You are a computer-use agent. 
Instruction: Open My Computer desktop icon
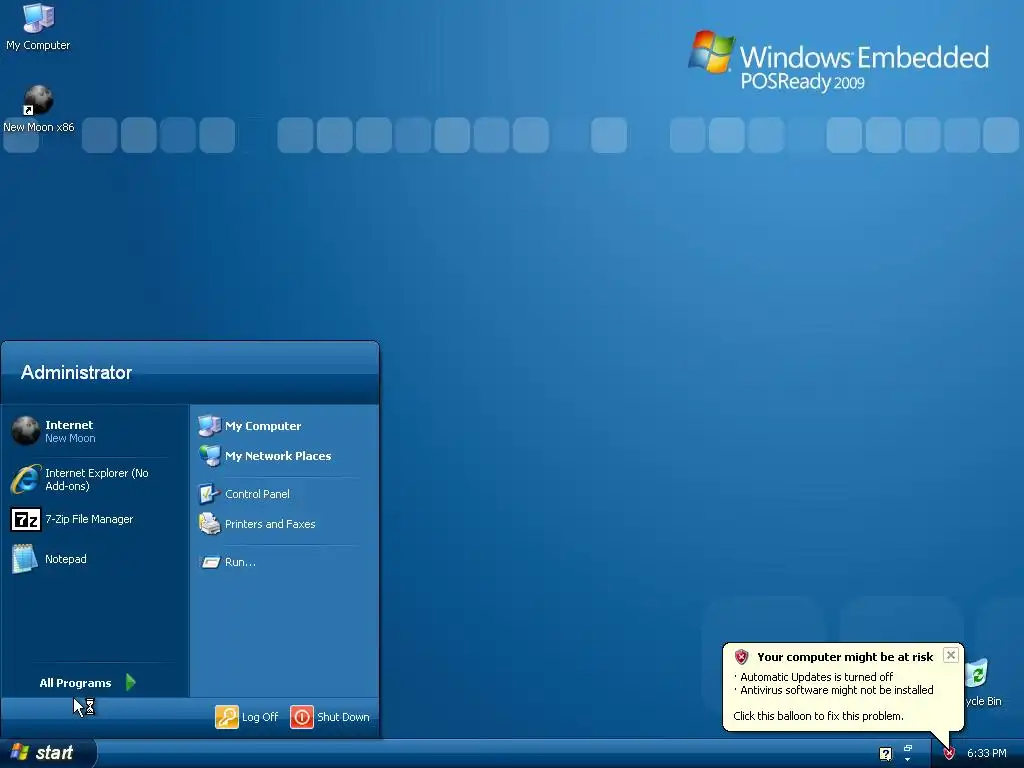38,26
